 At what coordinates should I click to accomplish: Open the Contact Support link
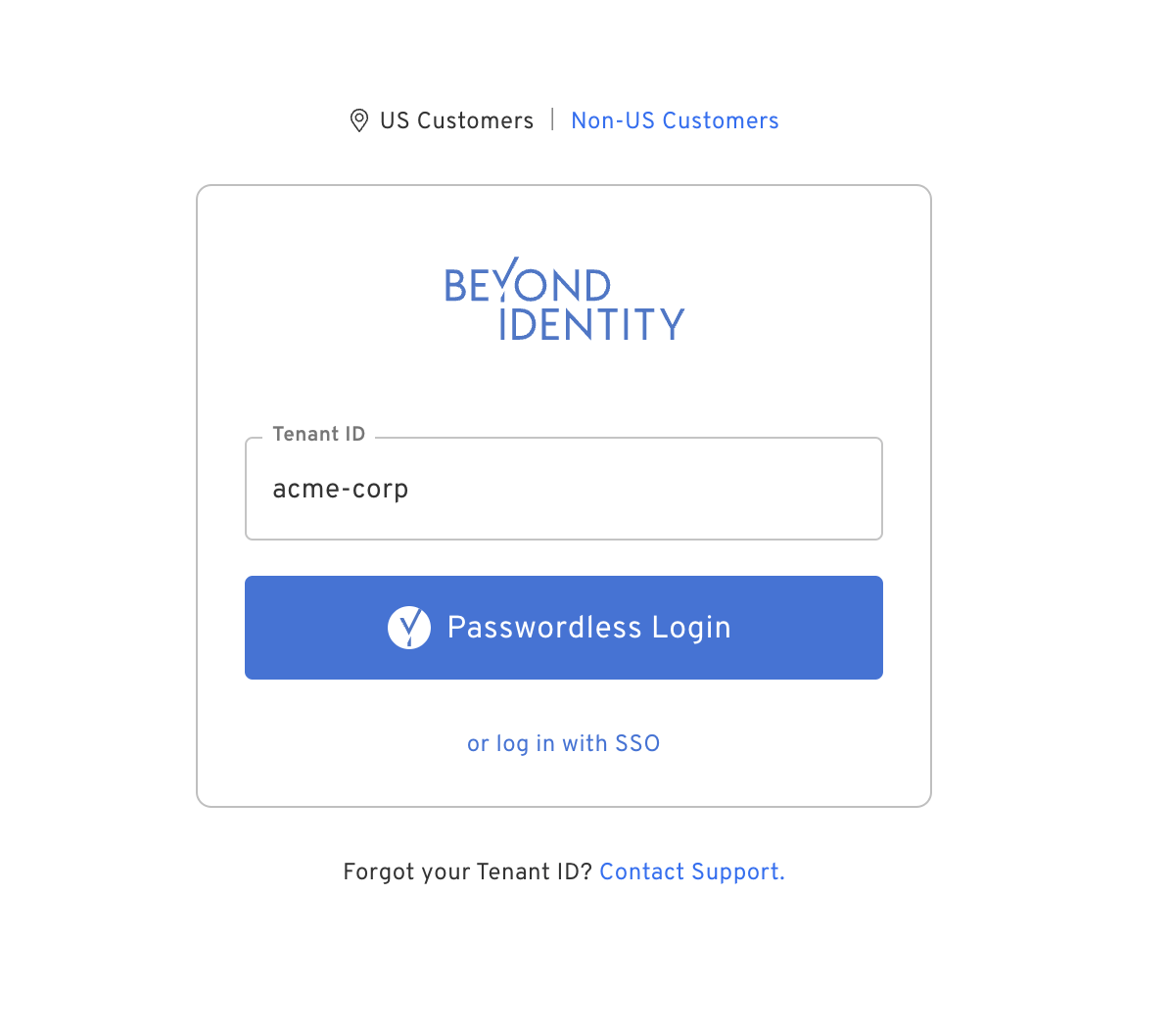[691, 871]
